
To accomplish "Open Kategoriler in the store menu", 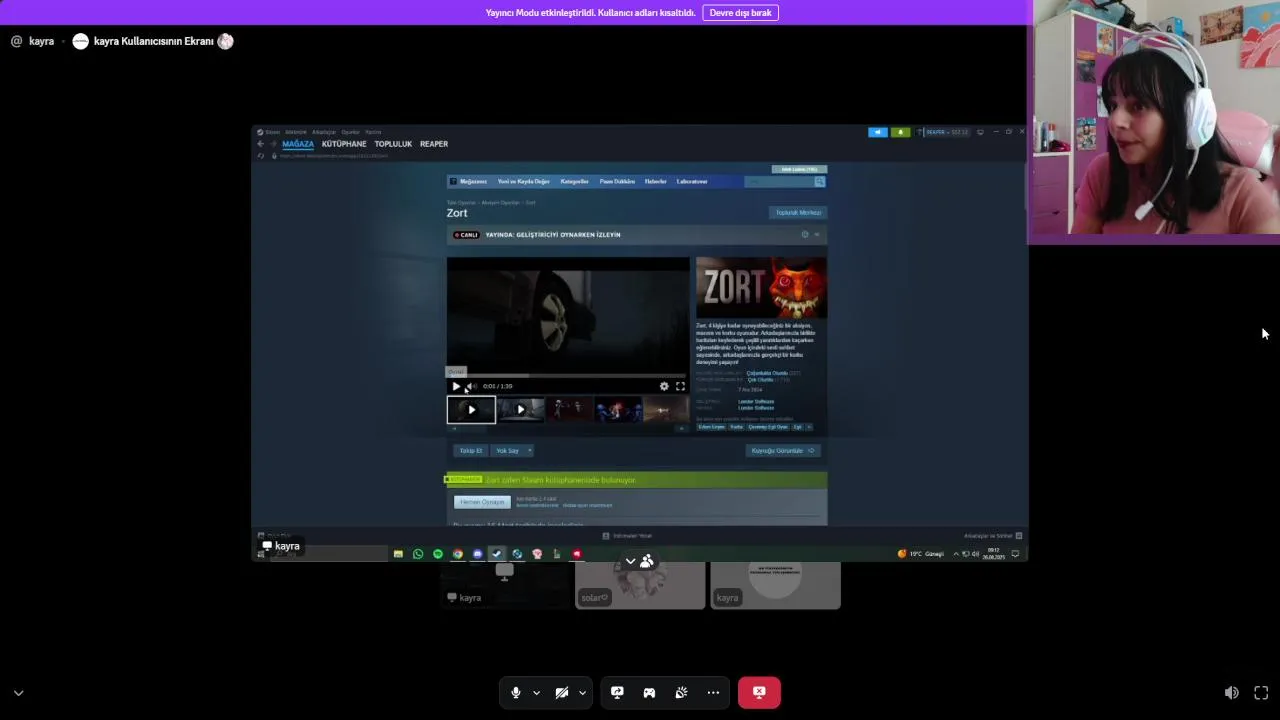I will [x=574, y=181].
